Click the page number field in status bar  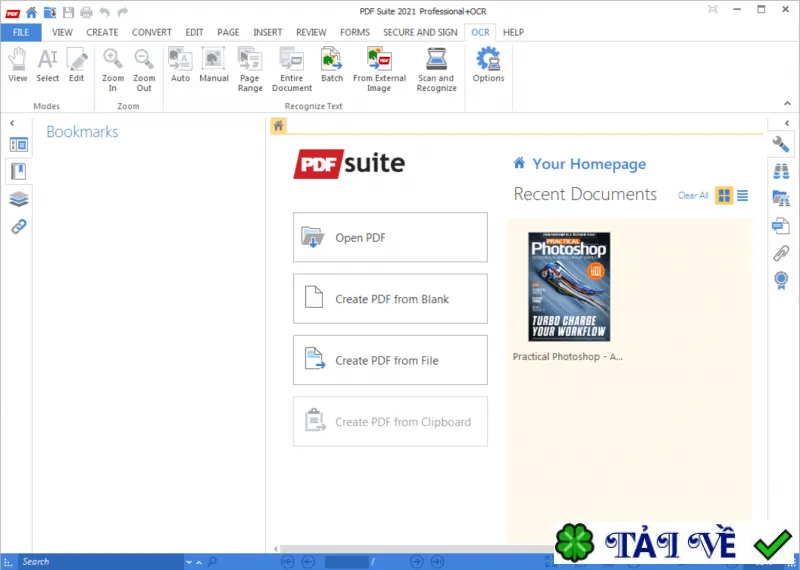346,562
